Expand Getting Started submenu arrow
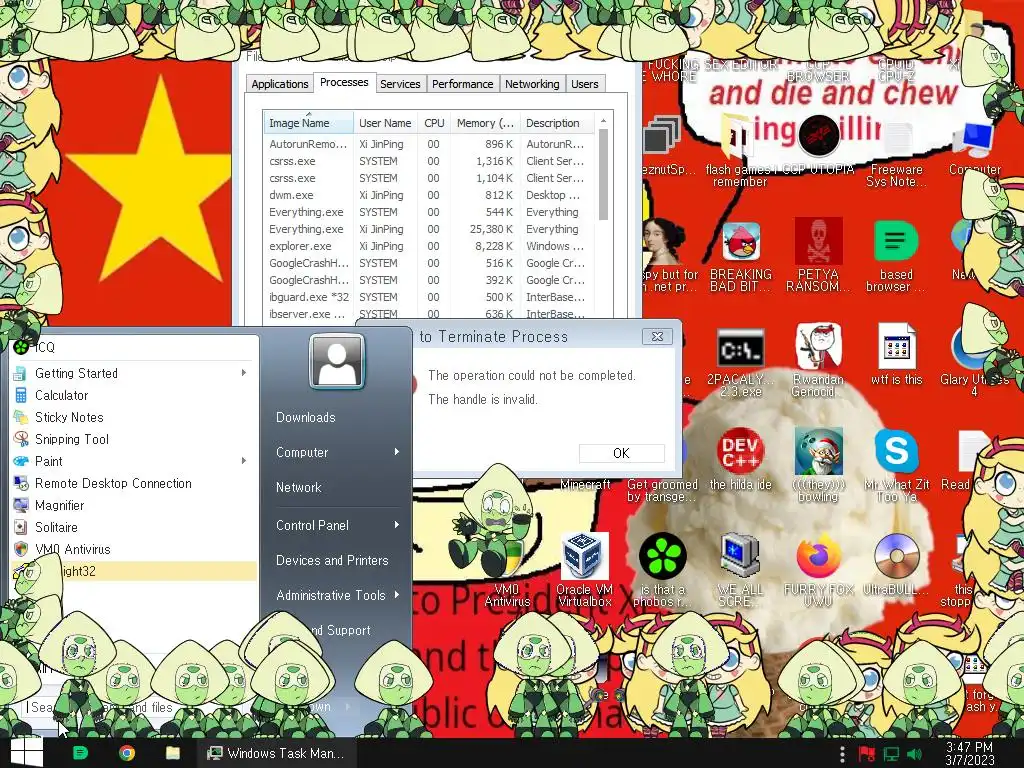Viewport: 1024px width, 768px height. [244, 373]
